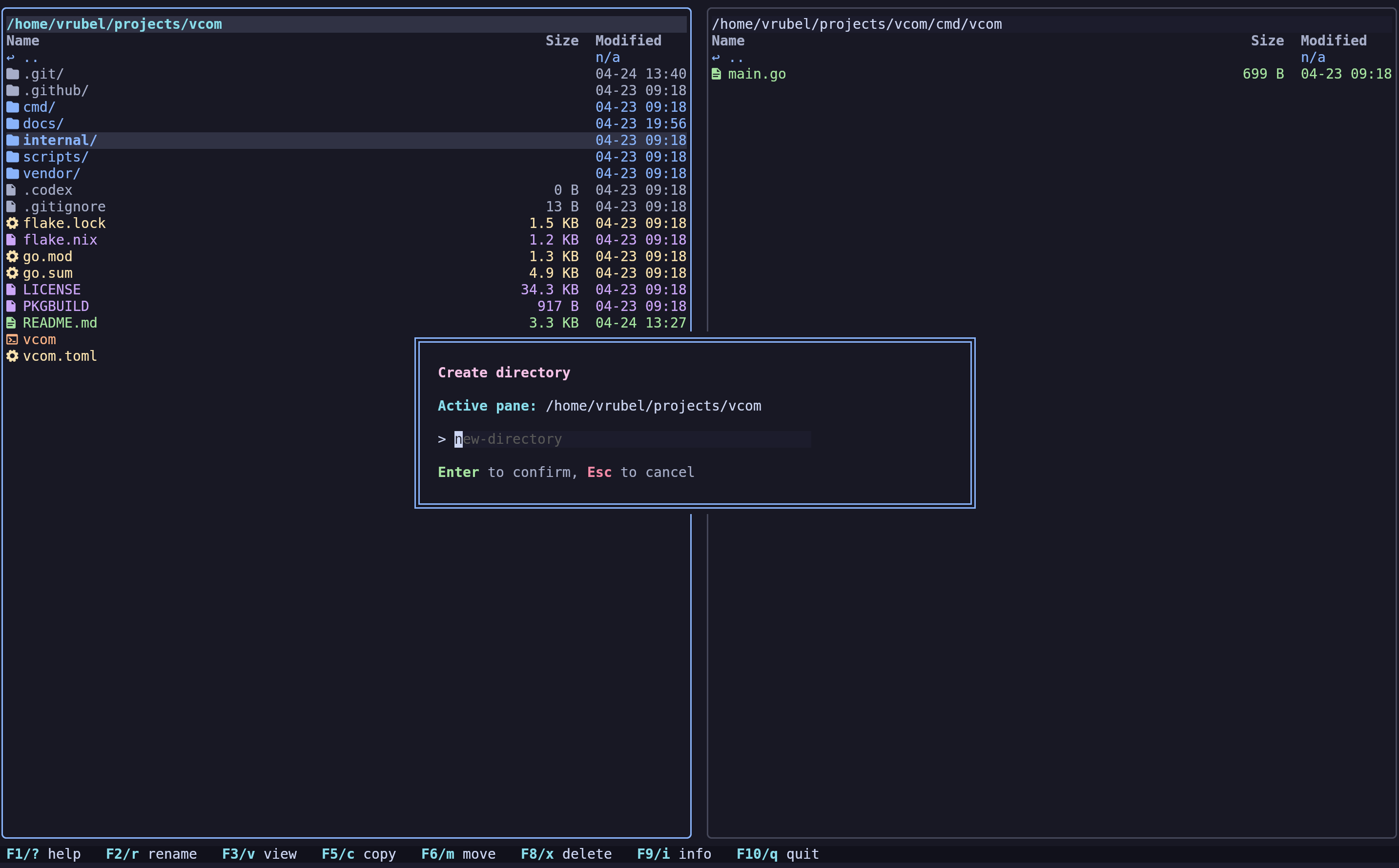Click the right pane Size column header
Image resolution: width=1399 pixels, height=868 pixels.
tap(1267, 41)
